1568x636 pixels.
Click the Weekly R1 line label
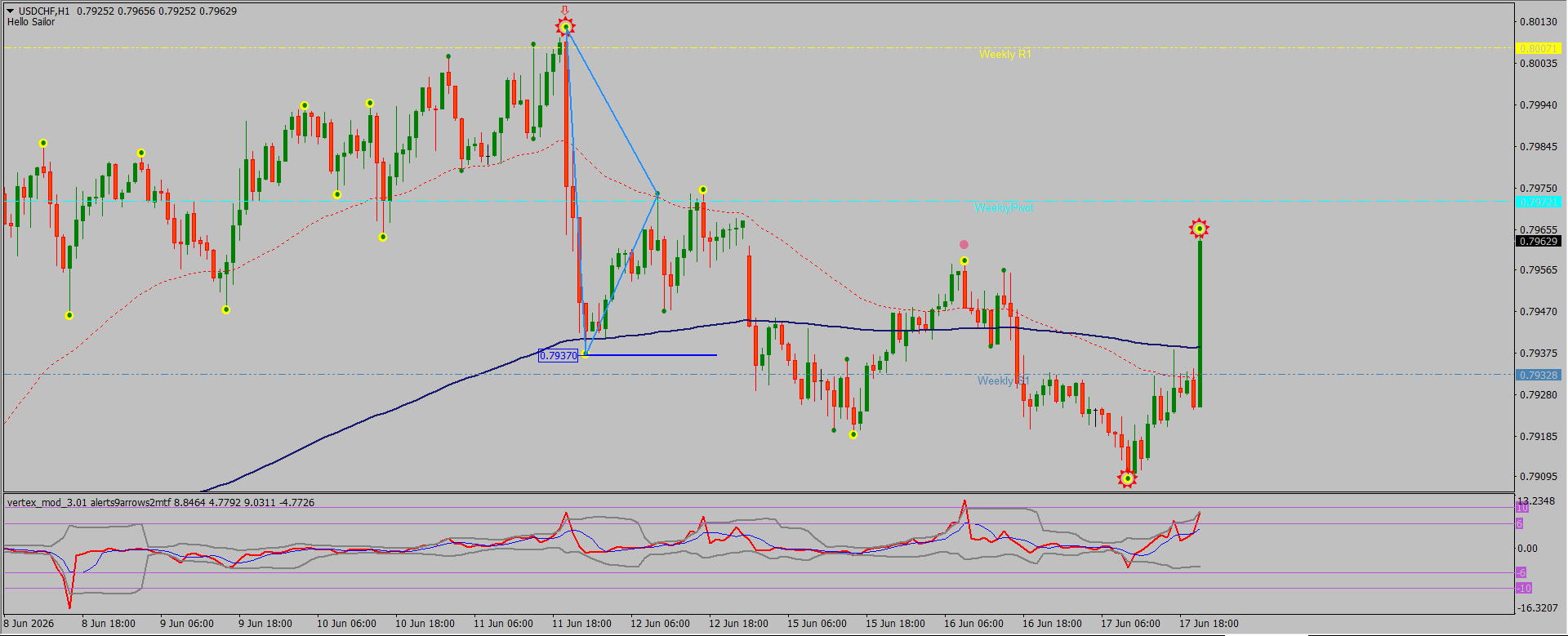(x=1005, y=54)
